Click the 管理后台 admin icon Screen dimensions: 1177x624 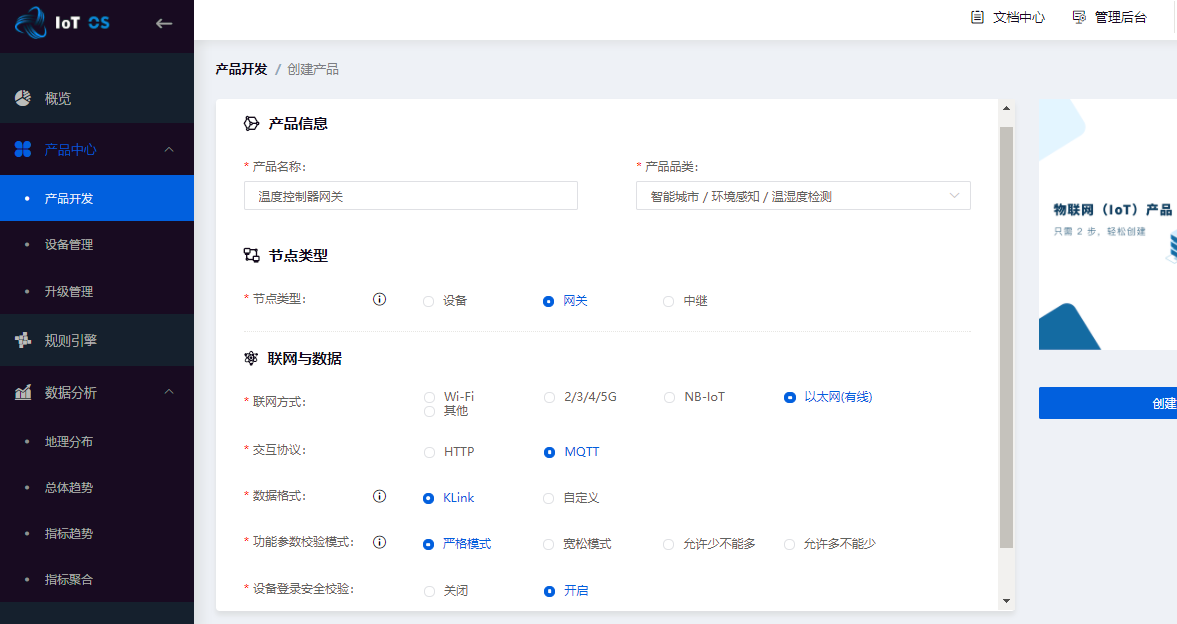click(1076, 16)
